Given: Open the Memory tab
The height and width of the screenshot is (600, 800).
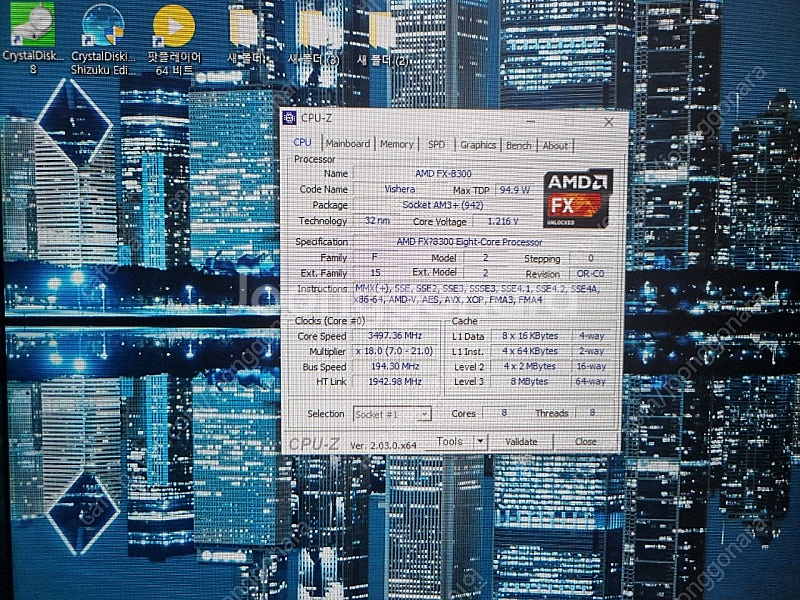Looking at the screenshot, I should click(x=396, y=144).
